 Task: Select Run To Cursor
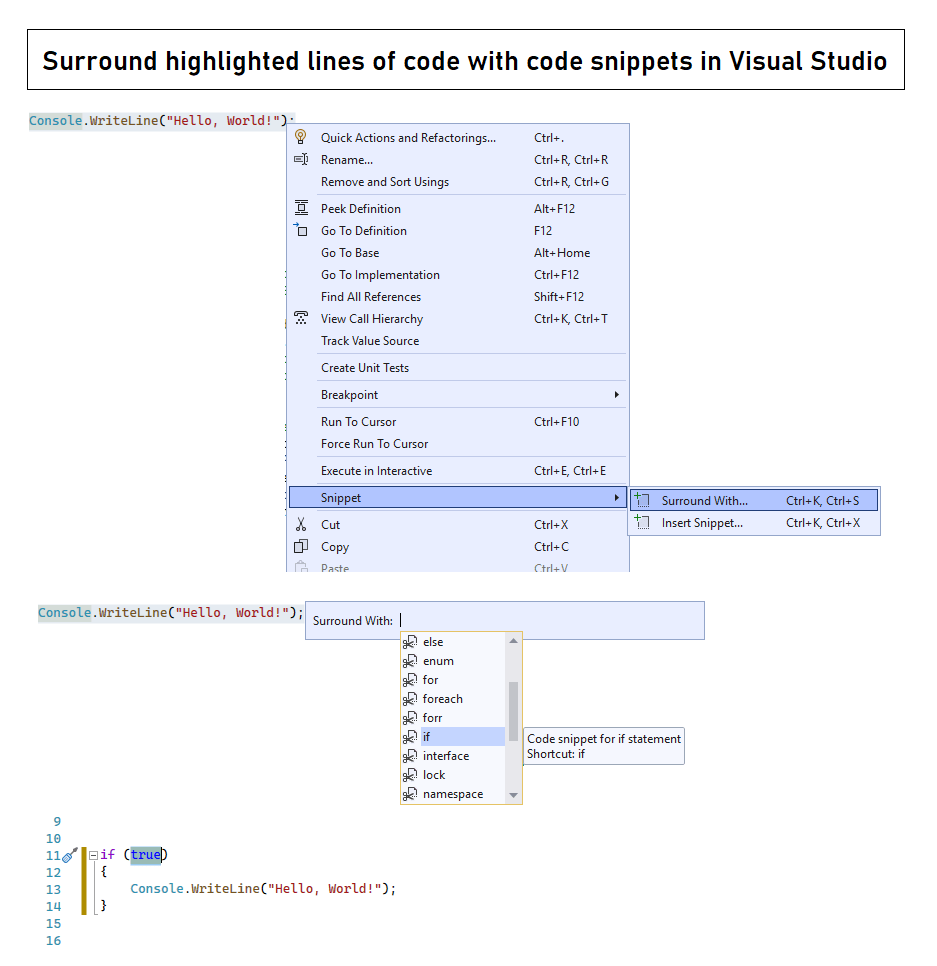point(458,421)
